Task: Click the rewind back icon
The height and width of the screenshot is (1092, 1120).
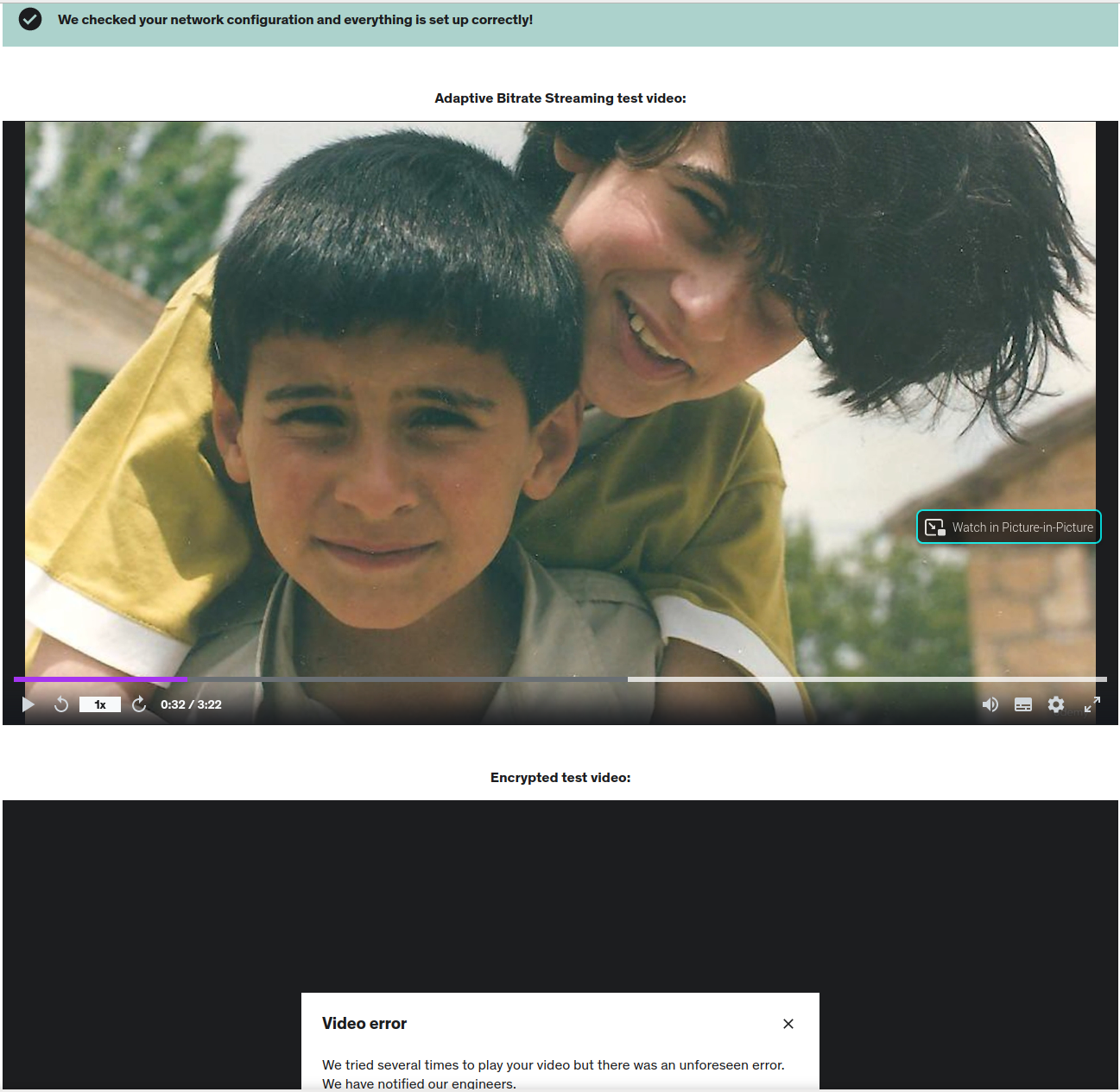Action: tap(61, 704)
